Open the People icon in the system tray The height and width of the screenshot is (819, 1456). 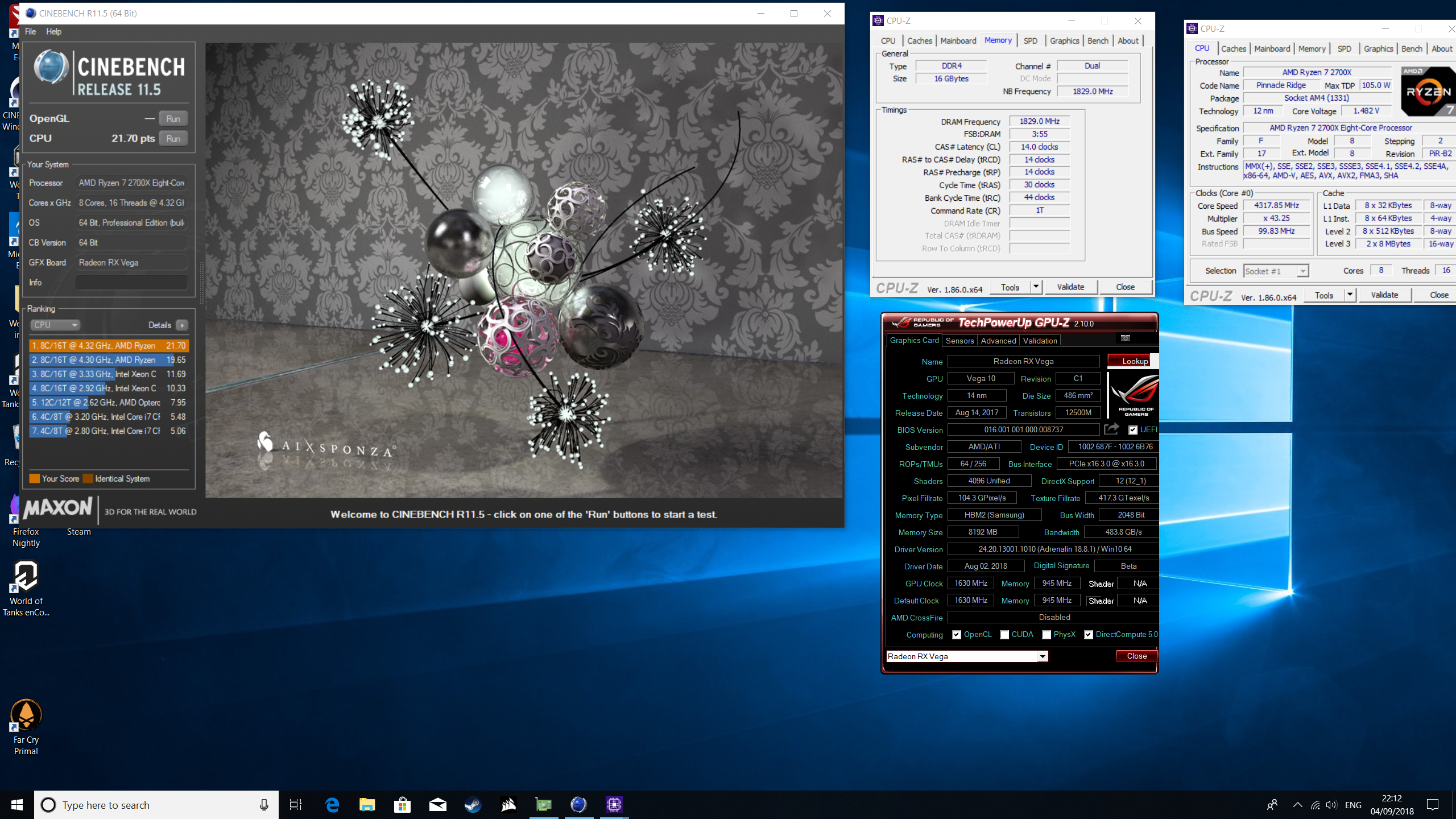click(1272, 805)
